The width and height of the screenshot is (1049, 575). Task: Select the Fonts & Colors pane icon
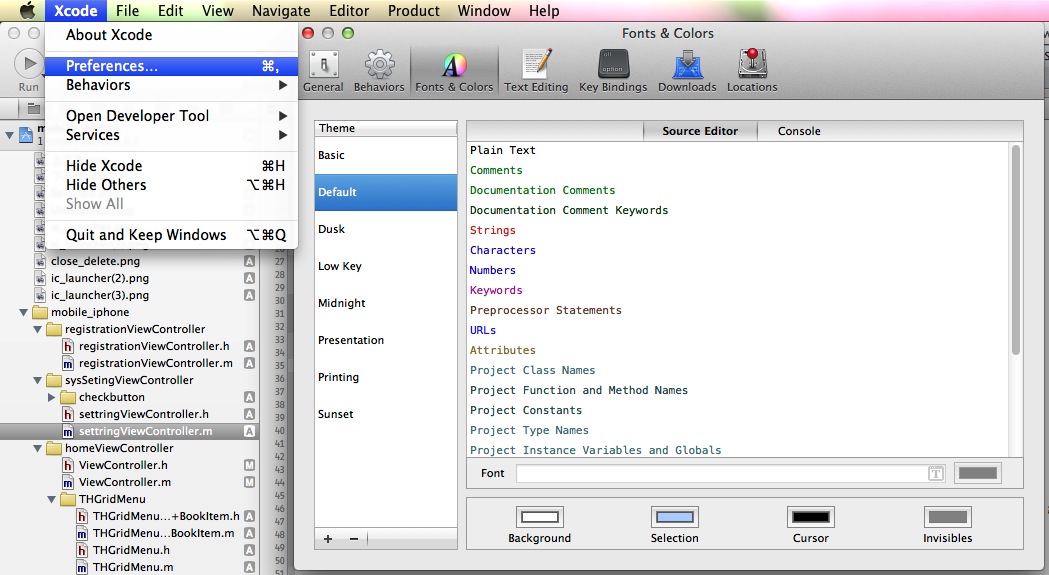[x=454, y=71]
